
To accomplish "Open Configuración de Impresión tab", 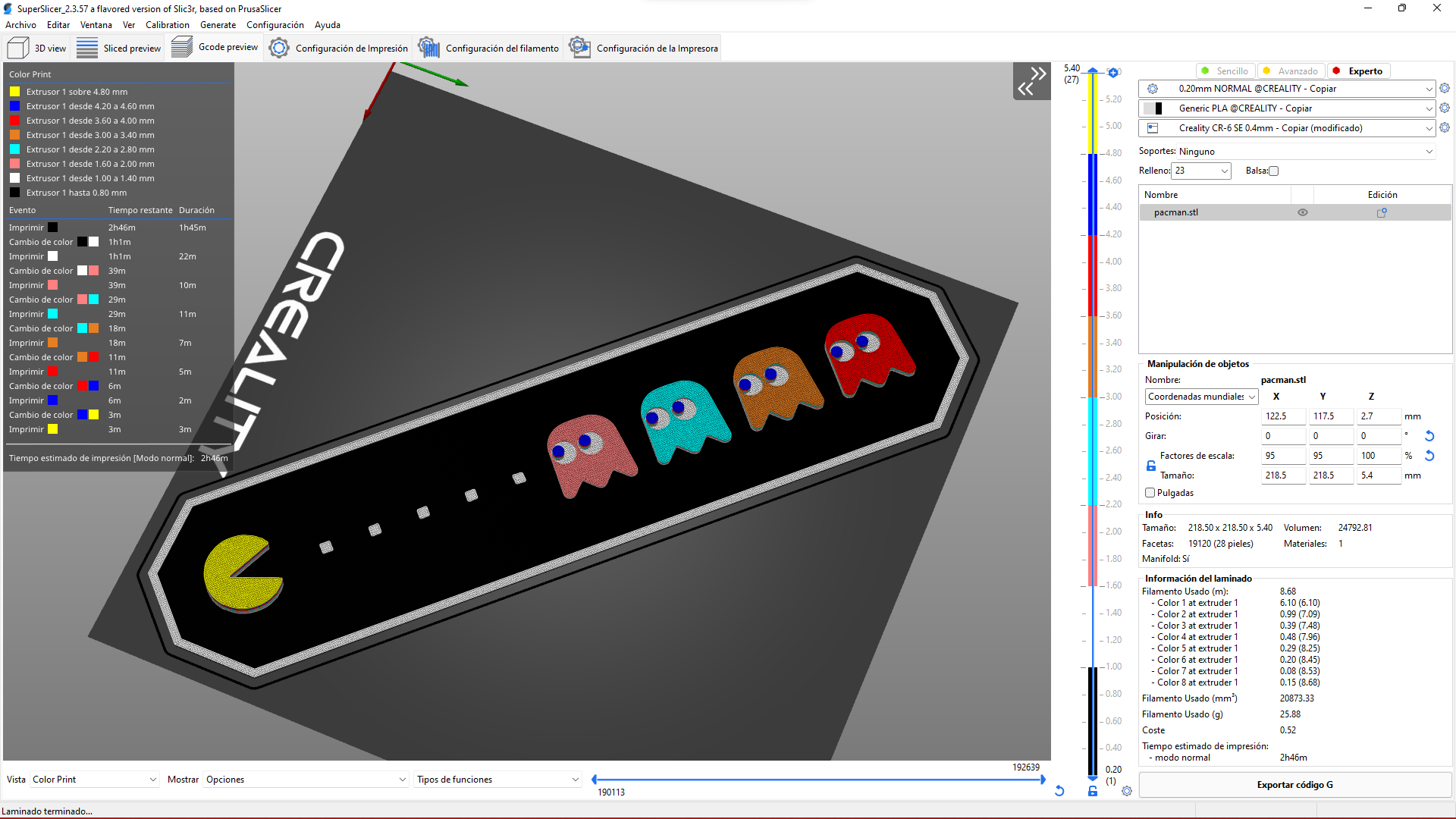I will pos(338,48).
